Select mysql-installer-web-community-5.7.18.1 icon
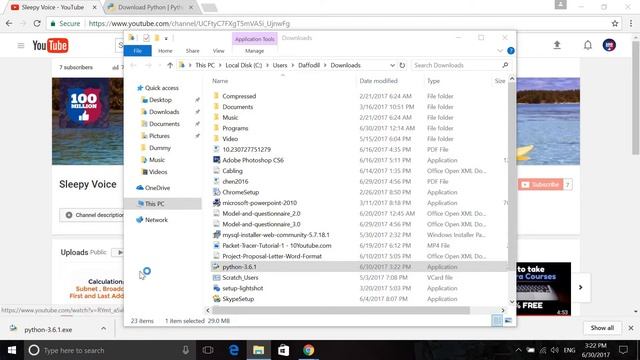Screen dimensions: 640x360 [216, 235]
